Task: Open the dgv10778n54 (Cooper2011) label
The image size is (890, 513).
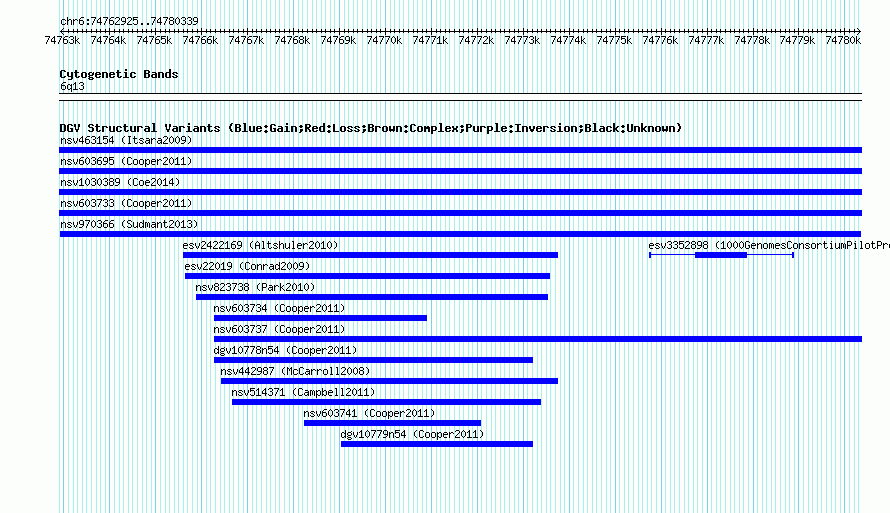Action: pos(286,350)
